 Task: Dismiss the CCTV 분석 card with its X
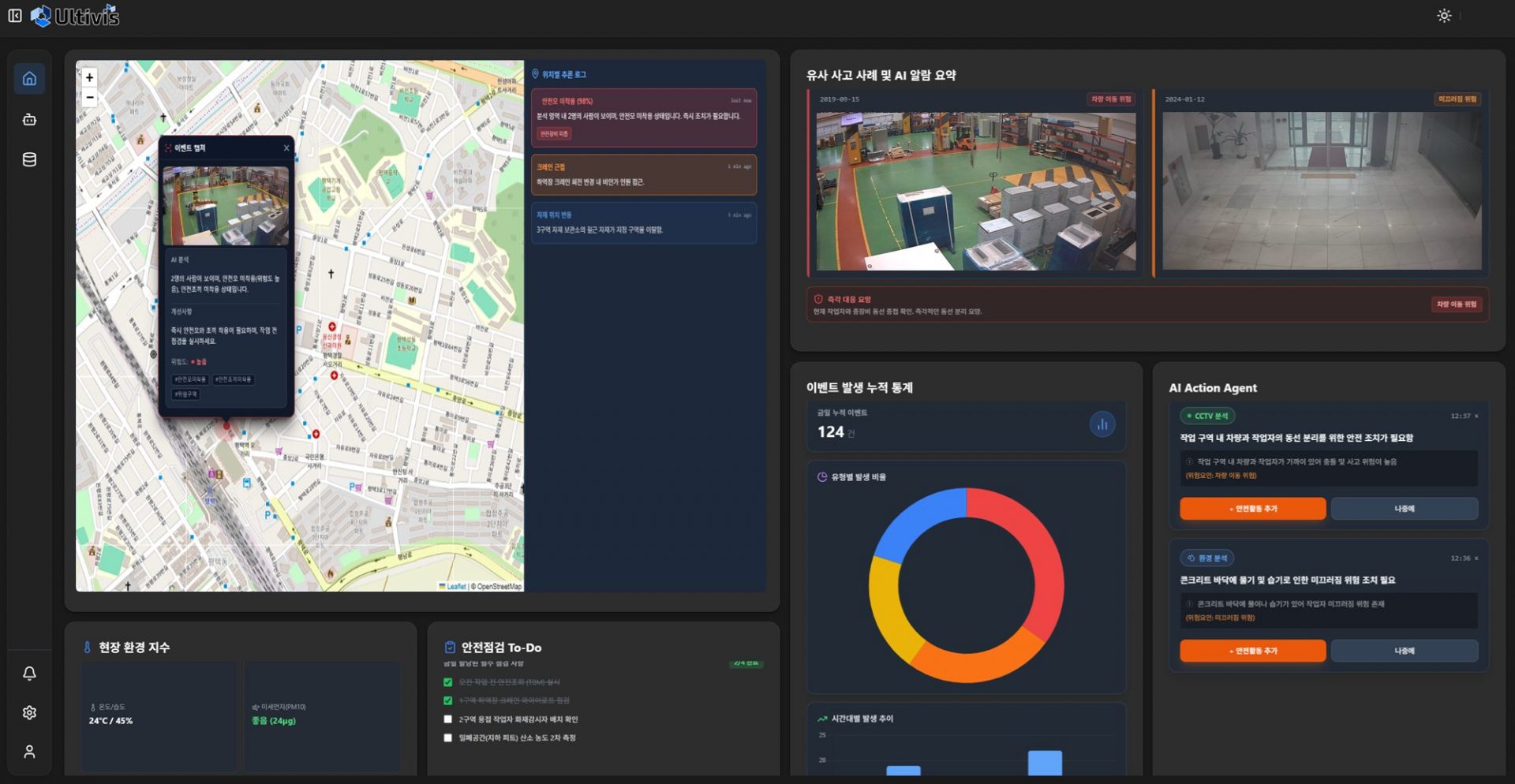pos(1476,416)
